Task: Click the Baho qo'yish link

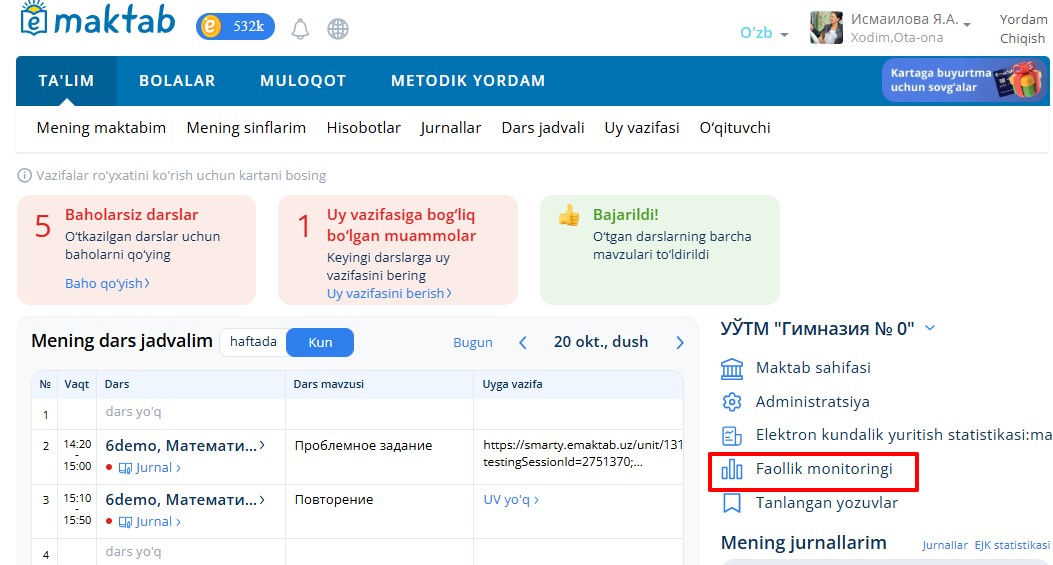Action: tap(107, 284)
